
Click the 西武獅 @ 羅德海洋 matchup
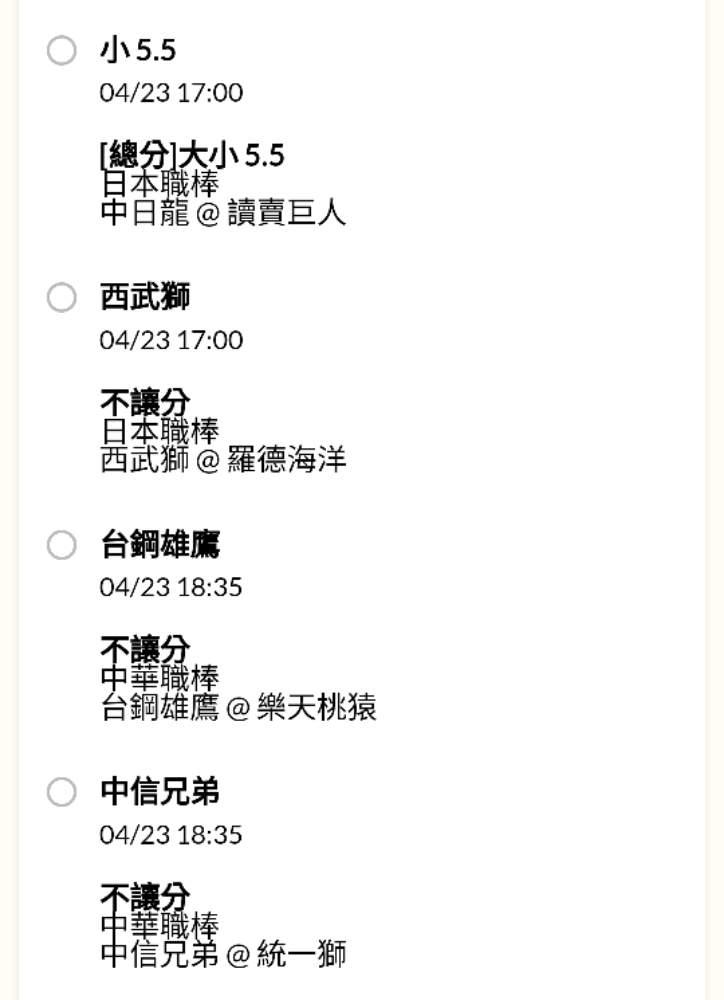223,461
